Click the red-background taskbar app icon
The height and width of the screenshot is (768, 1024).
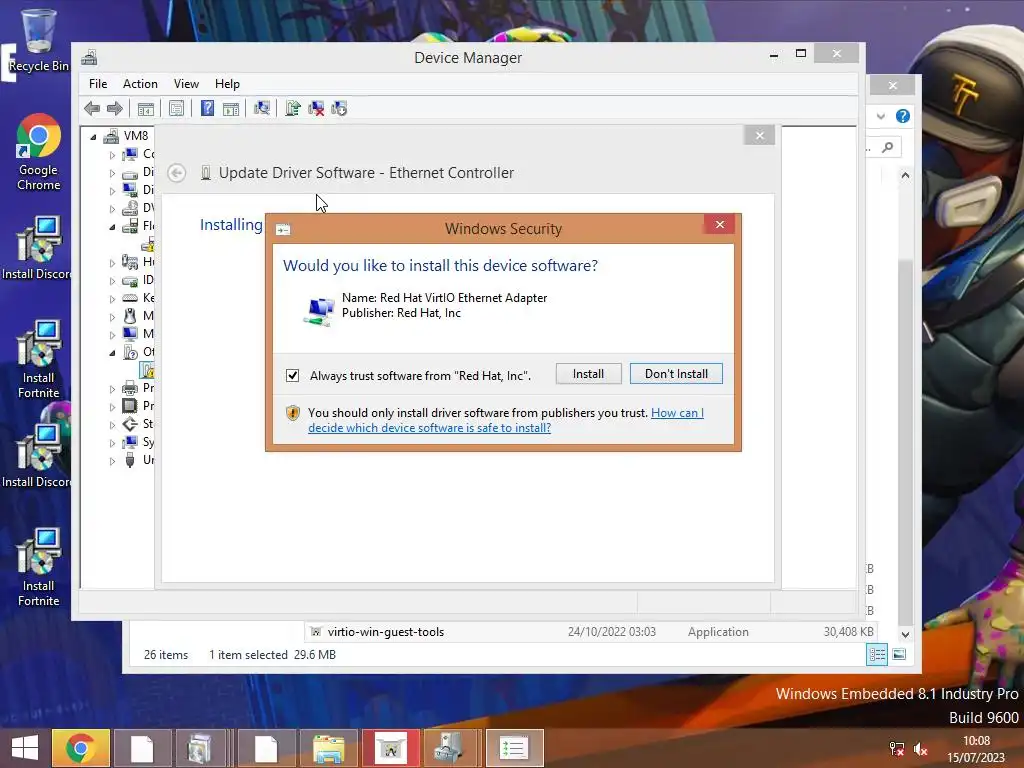coord(391,748)
